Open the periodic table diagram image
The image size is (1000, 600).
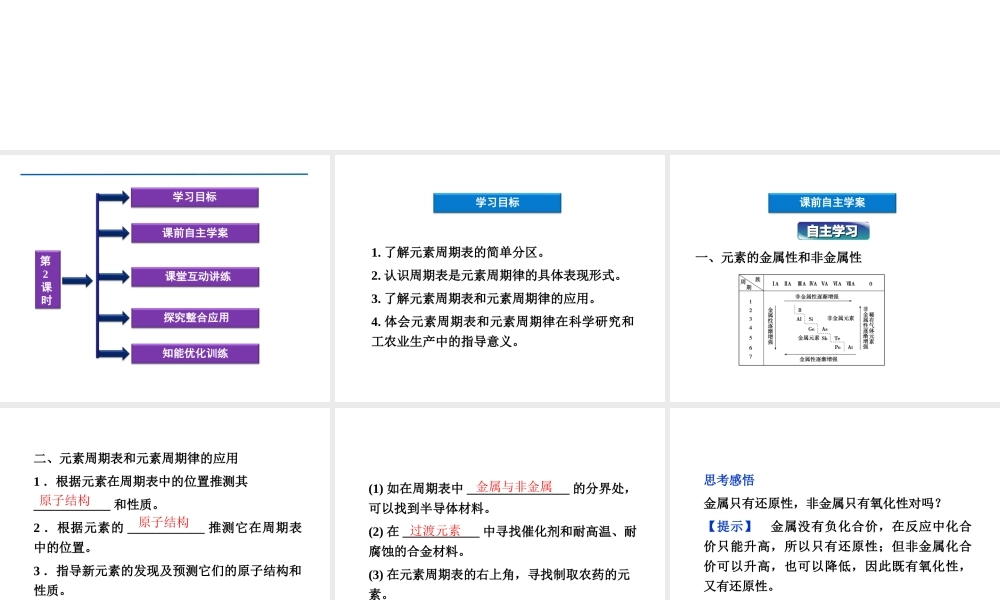click(811, 320)
